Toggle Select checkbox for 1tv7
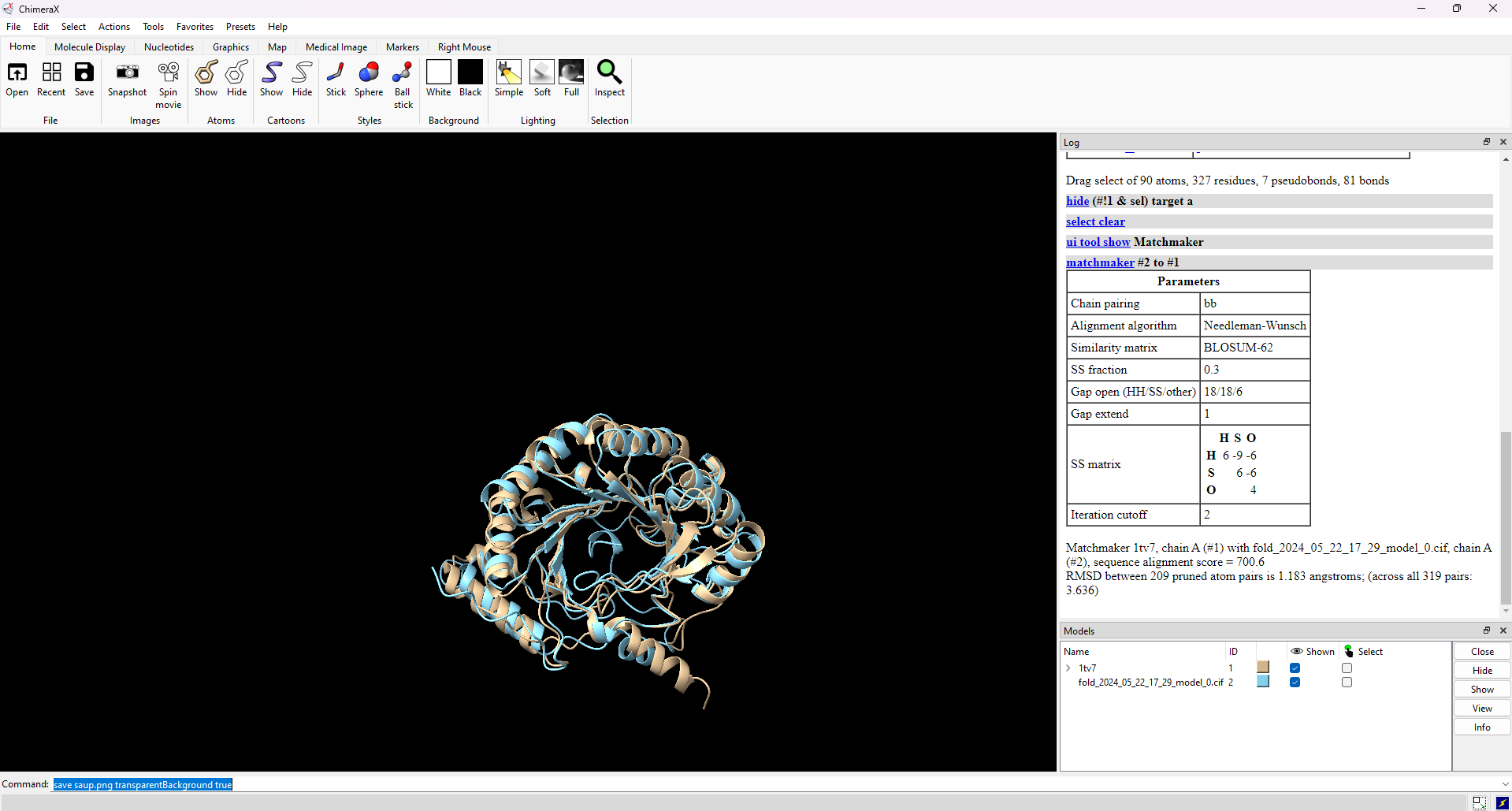This screenshot has height=811, width=1512. point(1347,668)
